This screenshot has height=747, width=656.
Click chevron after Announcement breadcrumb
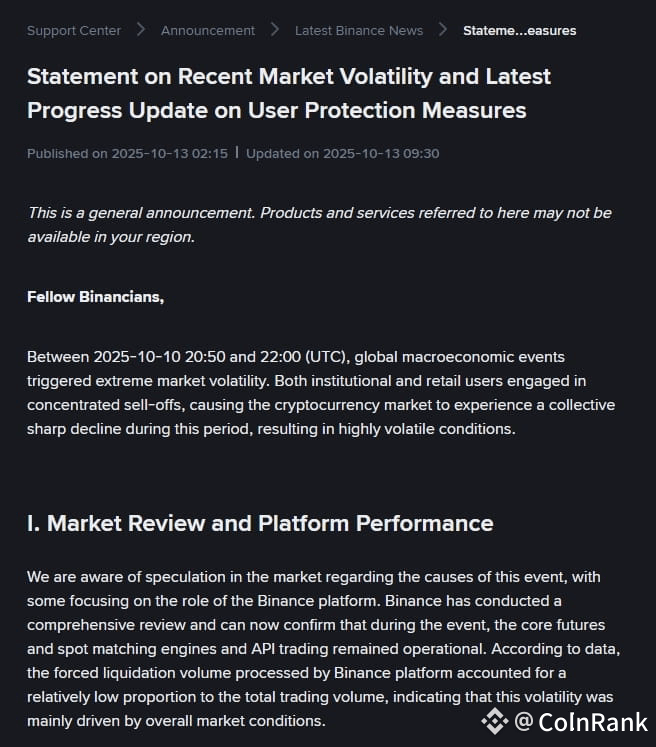(x=275, y=30)
